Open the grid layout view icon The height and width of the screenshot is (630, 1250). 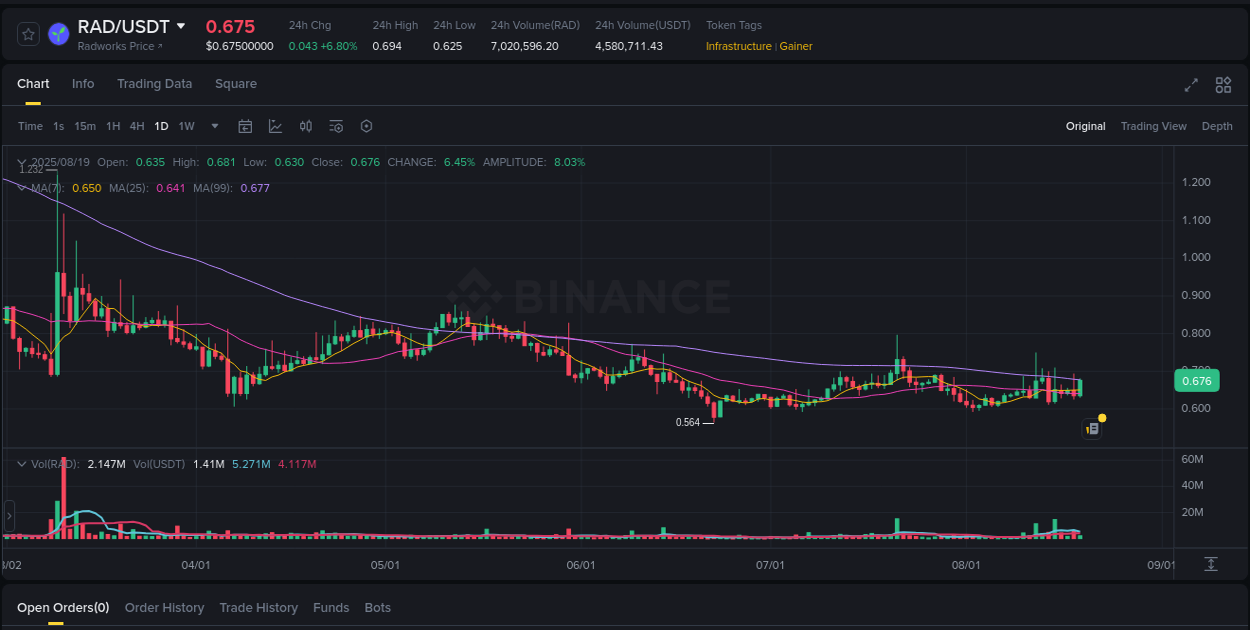click(1223, 86)
